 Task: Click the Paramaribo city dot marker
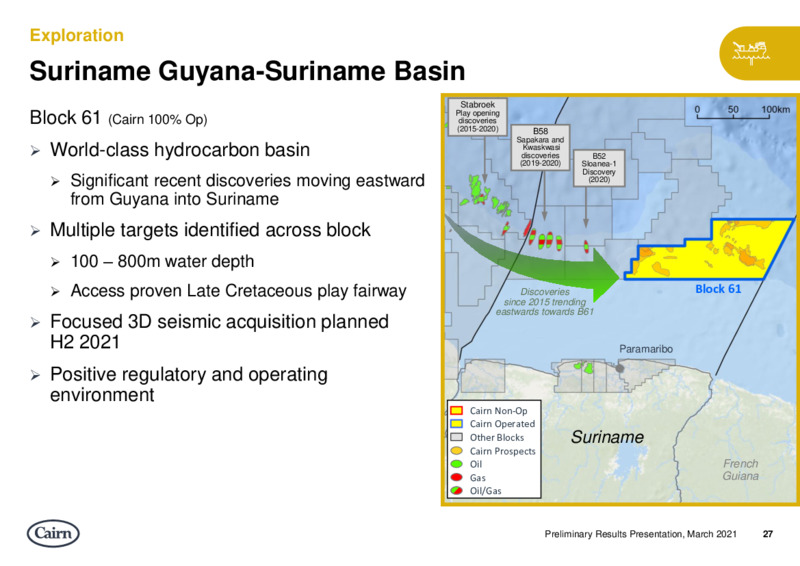[620, 368]
